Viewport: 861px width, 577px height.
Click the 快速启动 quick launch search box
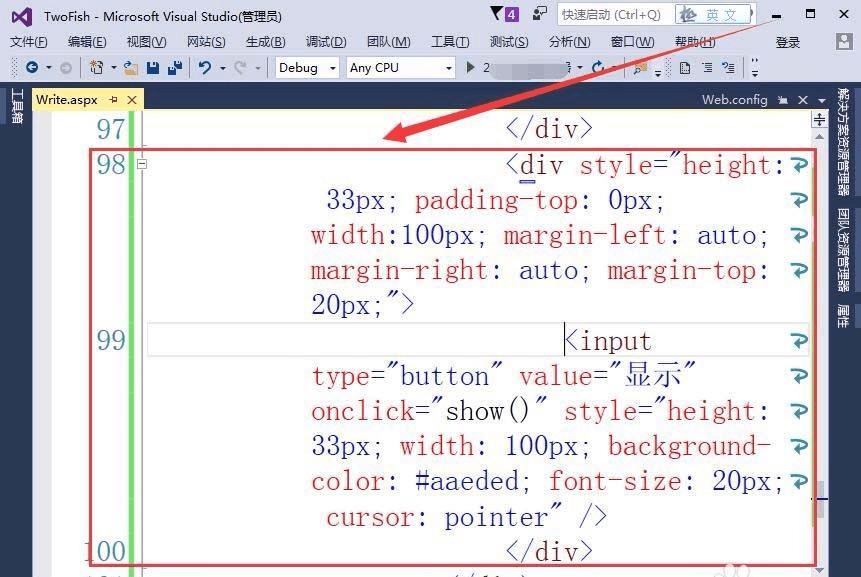pyautogui.click(x=615, y=14)
